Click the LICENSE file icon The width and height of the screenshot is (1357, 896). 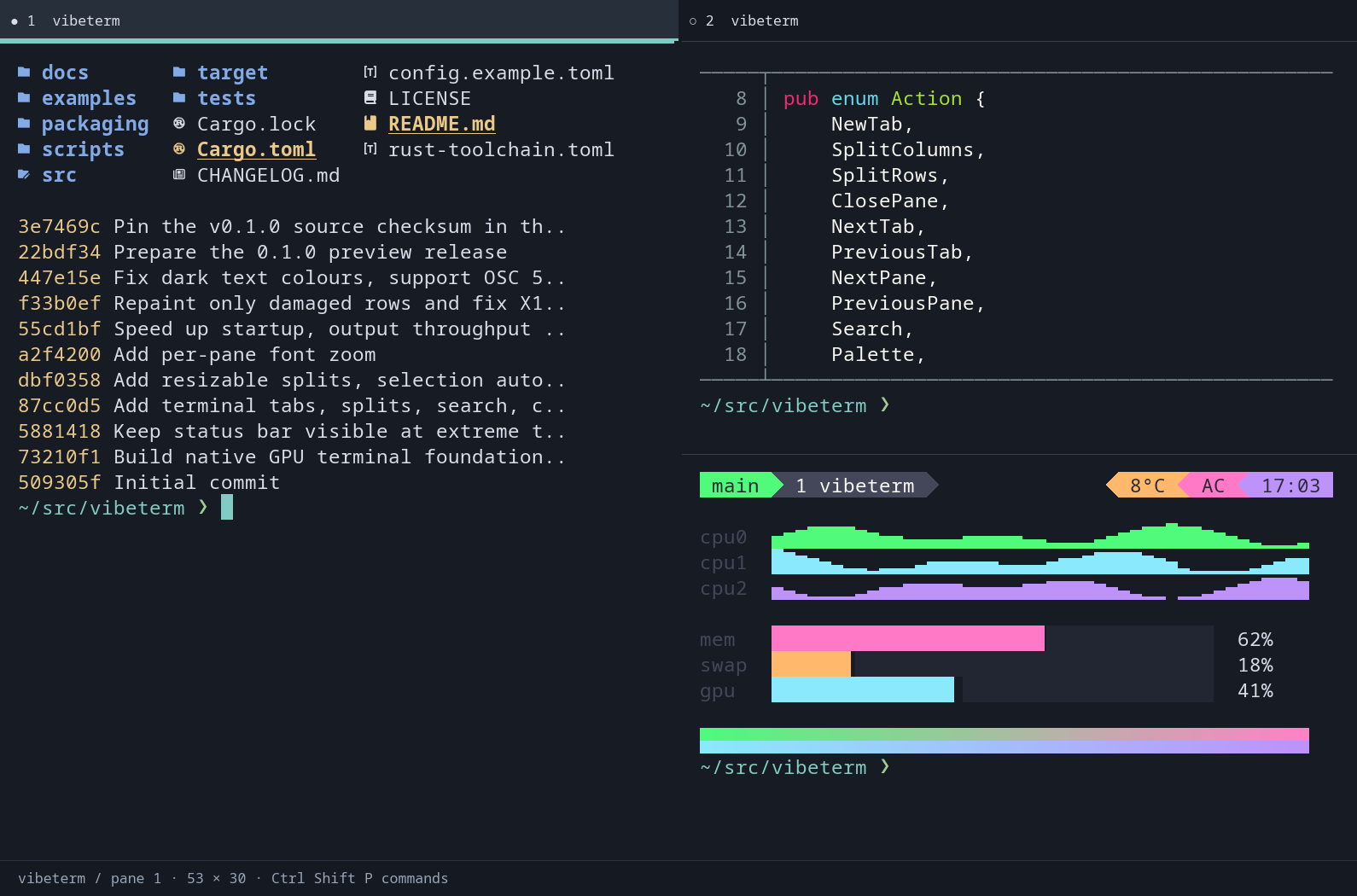click(370, 98)
